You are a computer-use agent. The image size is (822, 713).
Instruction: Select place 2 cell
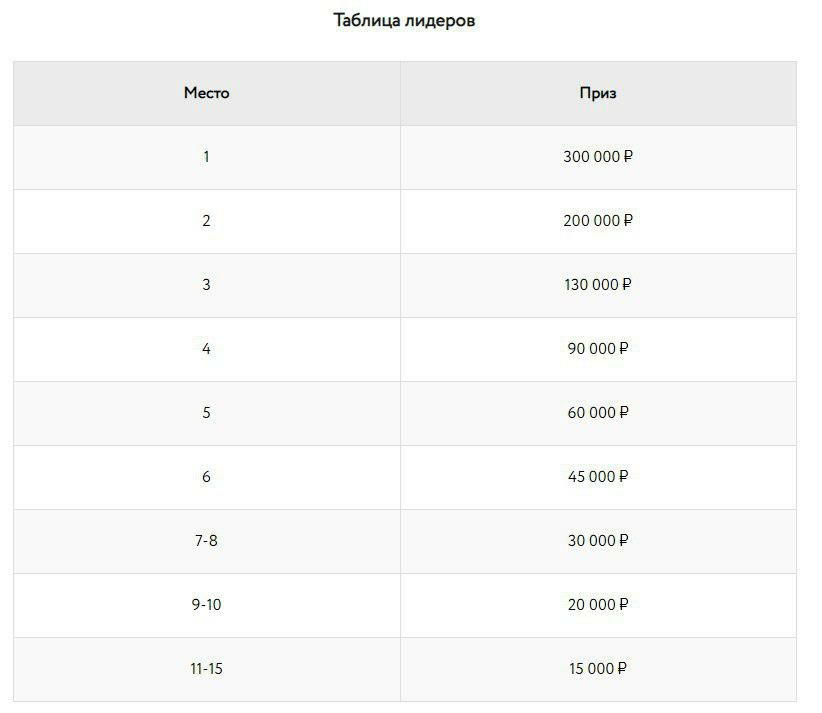pos(207,221)
